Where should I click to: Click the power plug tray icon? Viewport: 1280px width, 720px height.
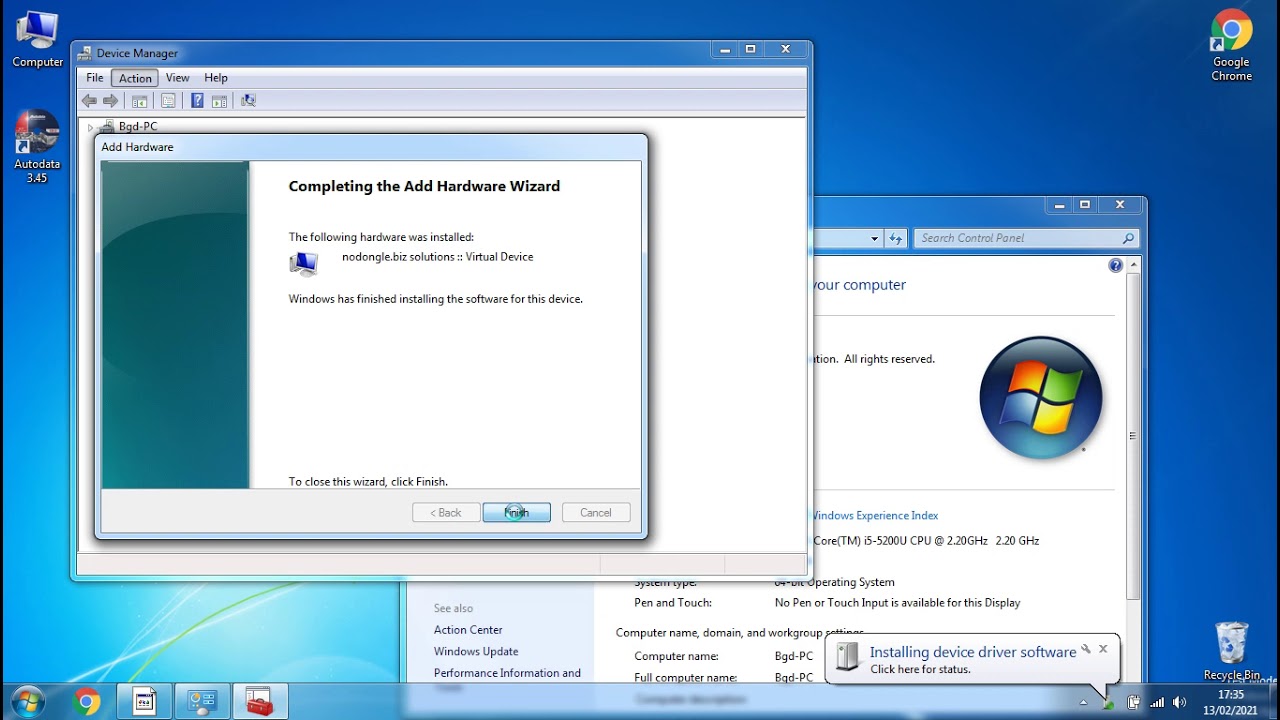point(1134,702)
